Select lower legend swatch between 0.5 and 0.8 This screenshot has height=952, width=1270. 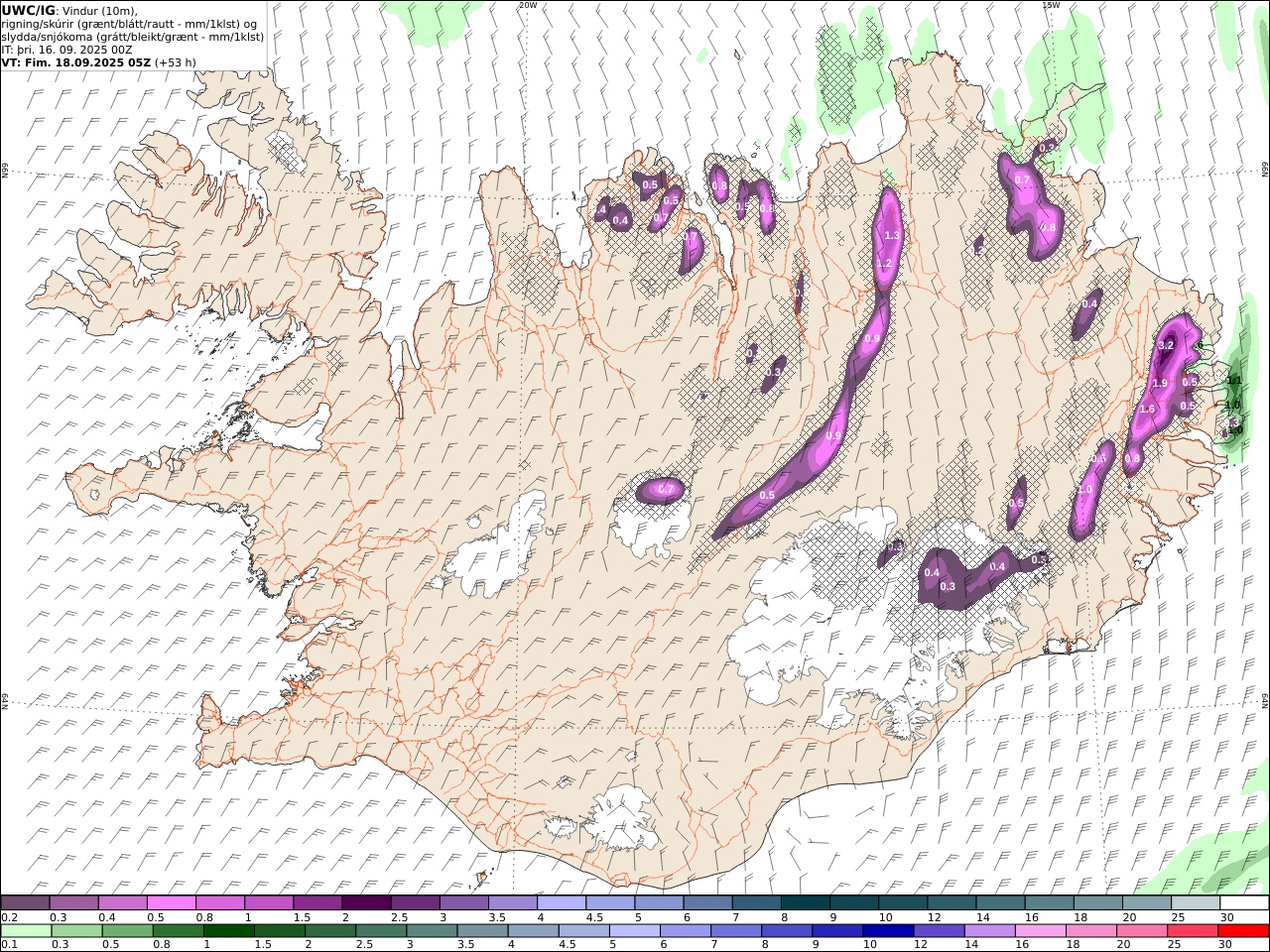(x=129, y=930)
